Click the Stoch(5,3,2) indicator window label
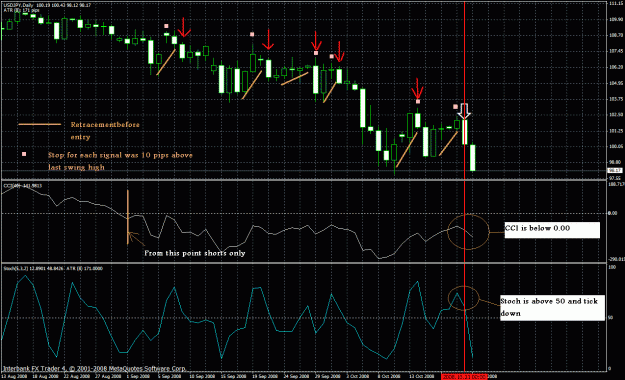 click(x=53, y=268)
